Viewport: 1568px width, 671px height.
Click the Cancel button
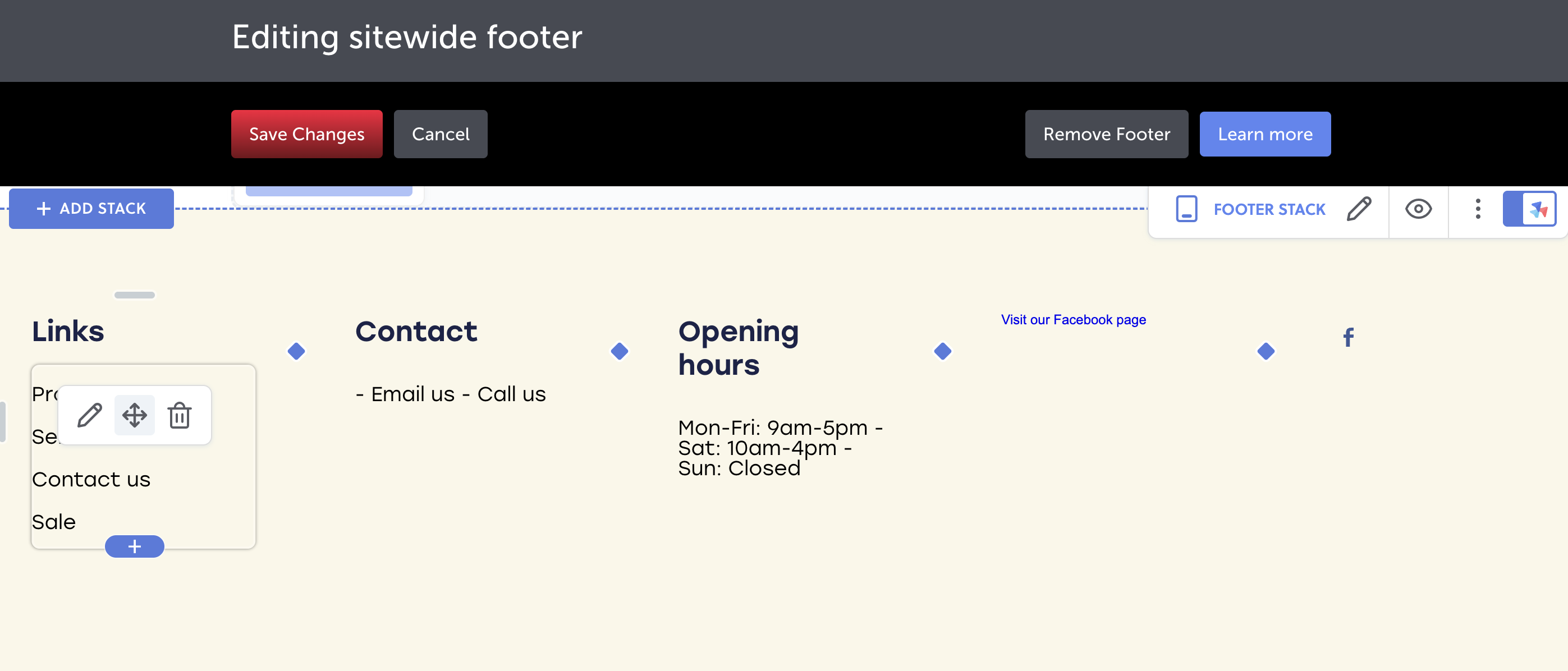[441, 134]
